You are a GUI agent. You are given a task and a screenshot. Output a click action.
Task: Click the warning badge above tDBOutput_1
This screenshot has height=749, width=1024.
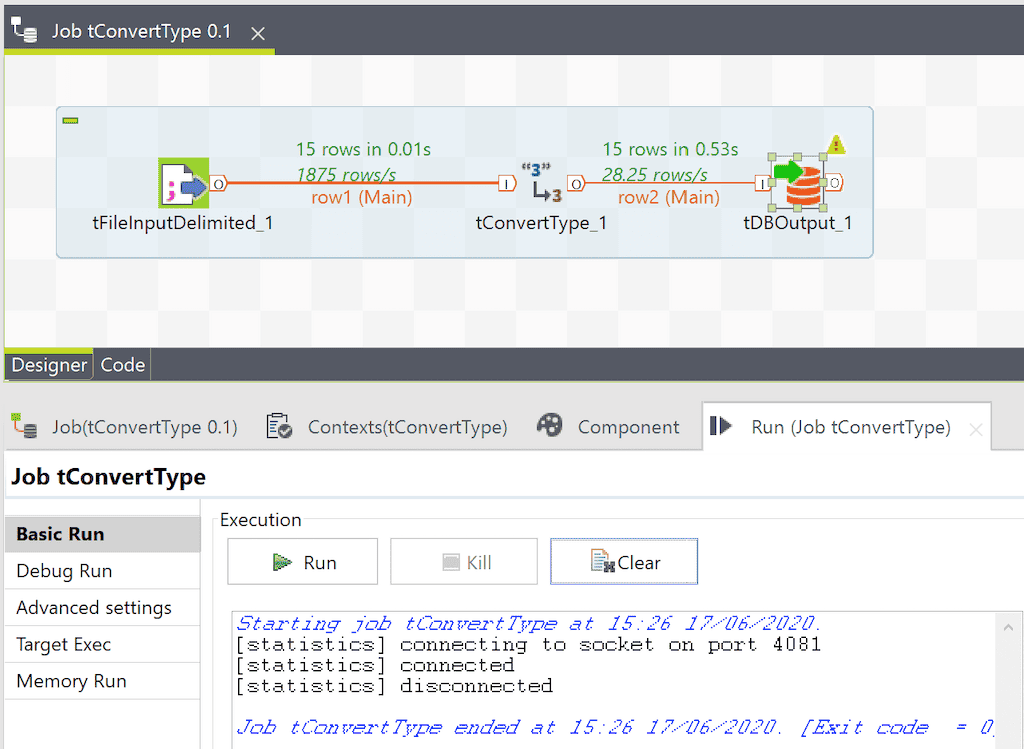click(836, 144)
